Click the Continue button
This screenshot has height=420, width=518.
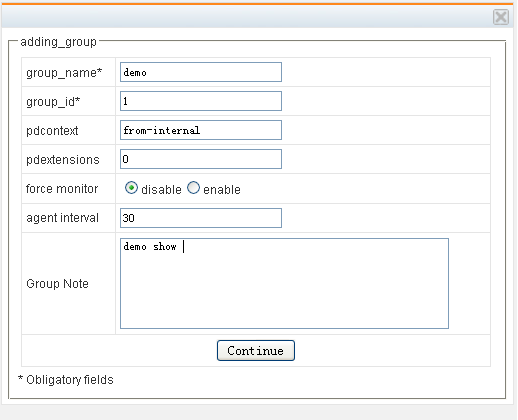(x=256, y=350)
